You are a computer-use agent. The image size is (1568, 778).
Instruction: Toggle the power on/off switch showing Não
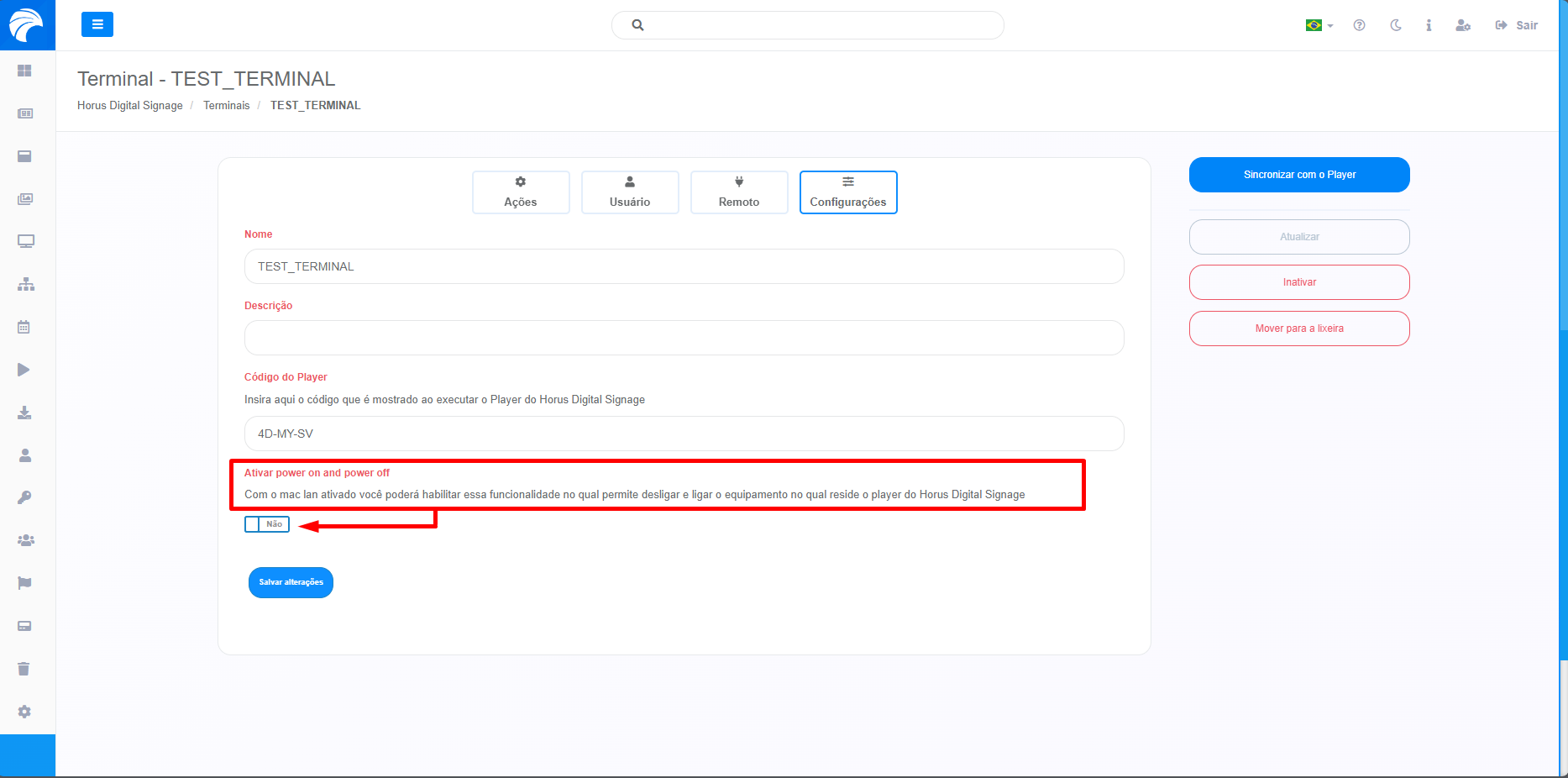coord(267,524)
